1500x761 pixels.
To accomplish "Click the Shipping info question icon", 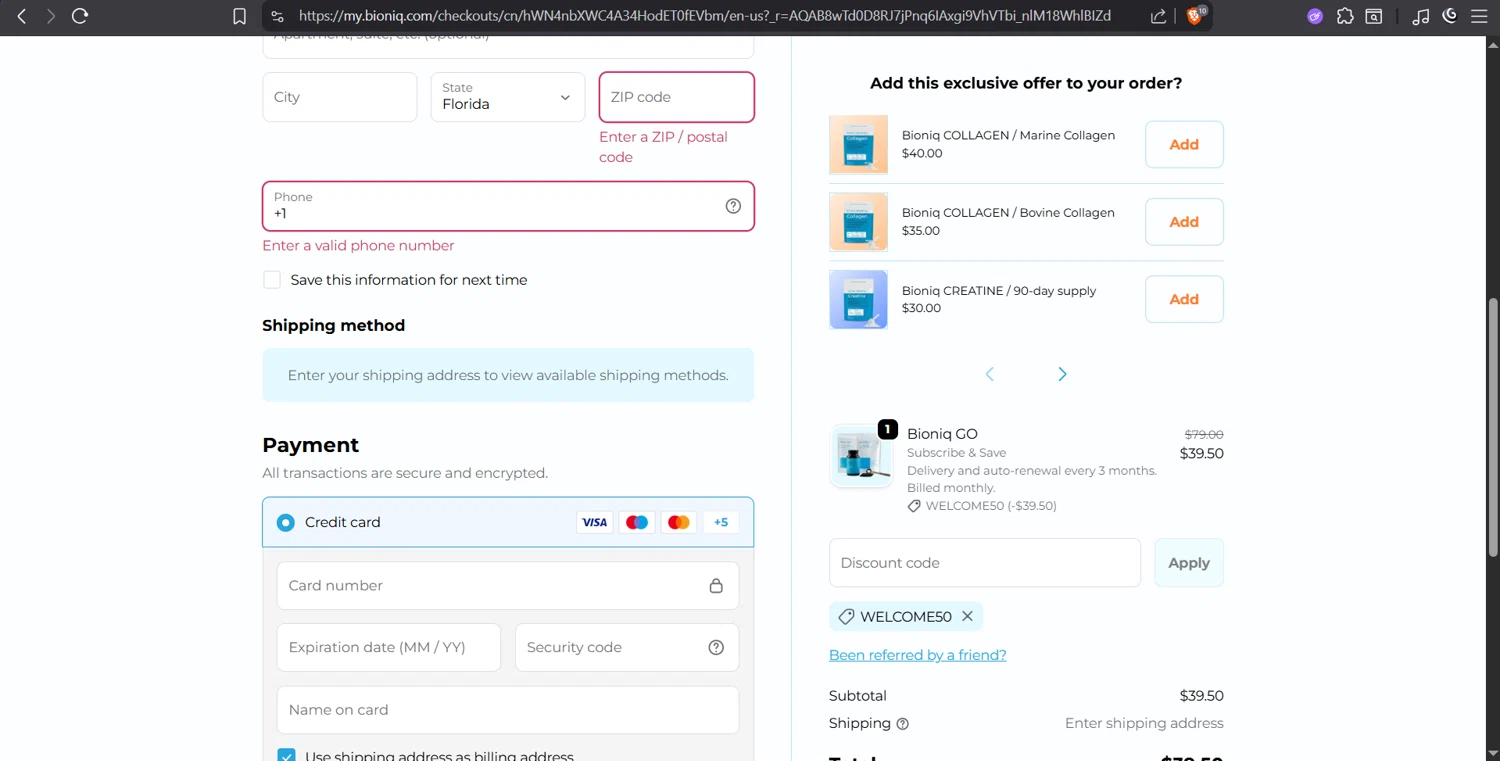I will 902,724.
